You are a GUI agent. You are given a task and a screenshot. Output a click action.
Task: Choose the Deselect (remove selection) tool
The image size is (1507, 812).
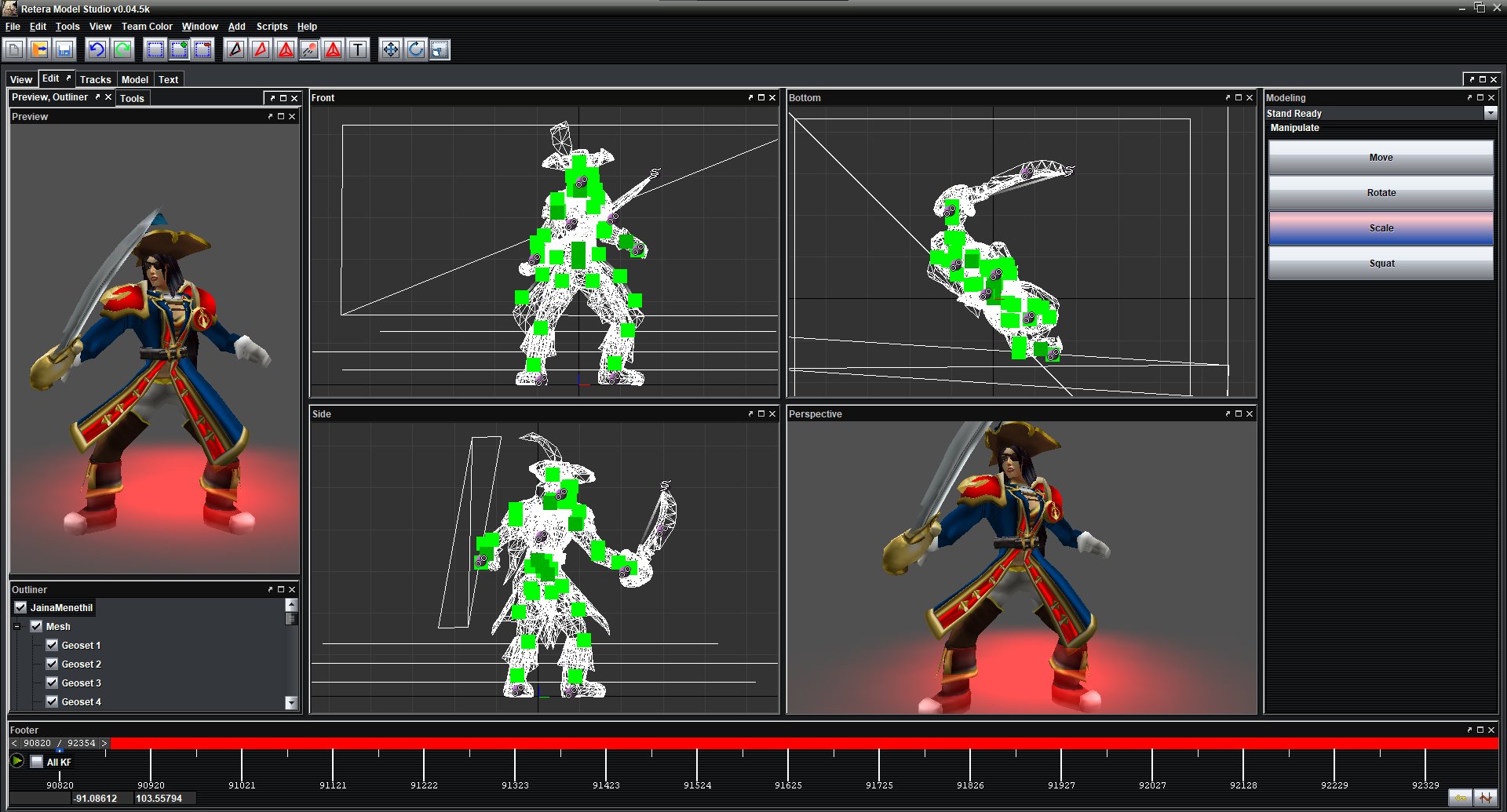tap(203, 50)
